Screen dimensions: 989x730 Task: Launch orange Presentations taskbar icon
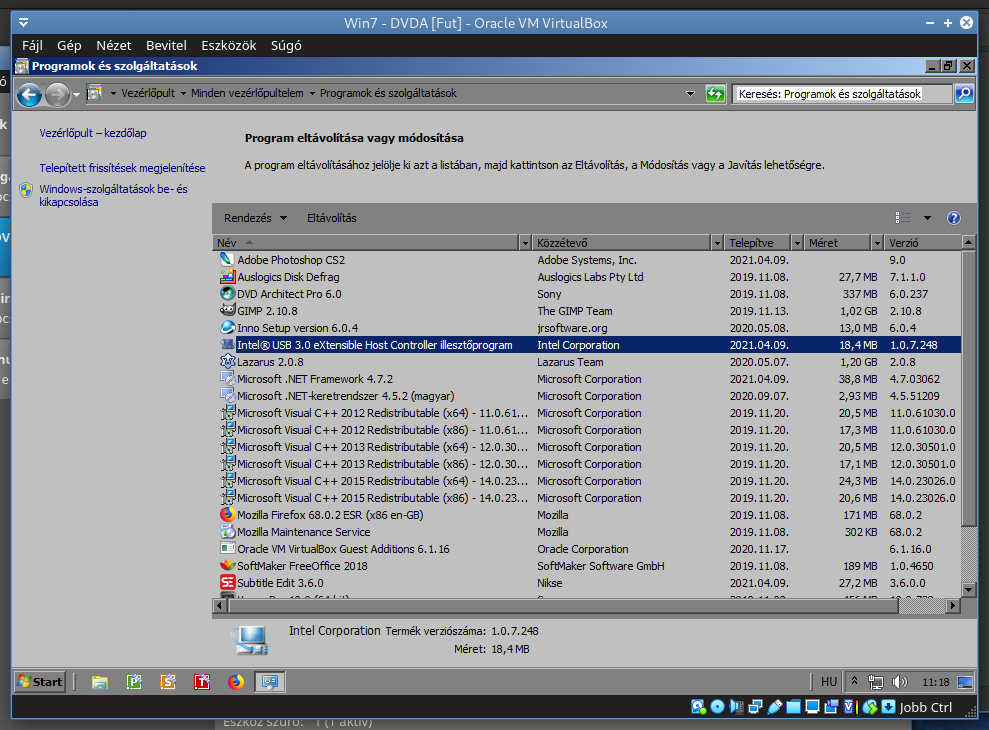[168, 682]
